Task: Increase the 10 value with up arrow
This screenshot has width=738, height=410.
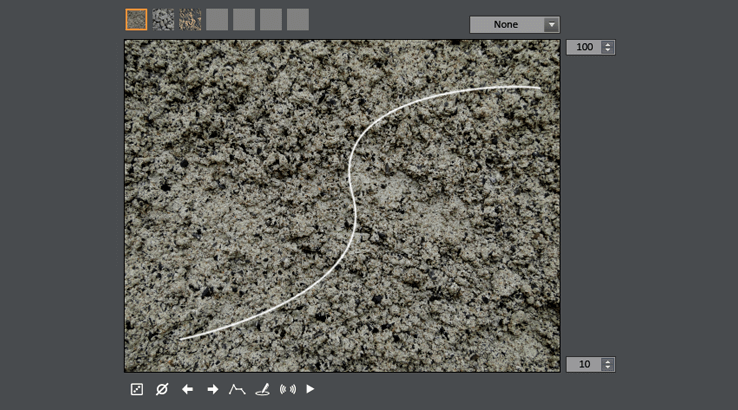Action: pos(608,362)
